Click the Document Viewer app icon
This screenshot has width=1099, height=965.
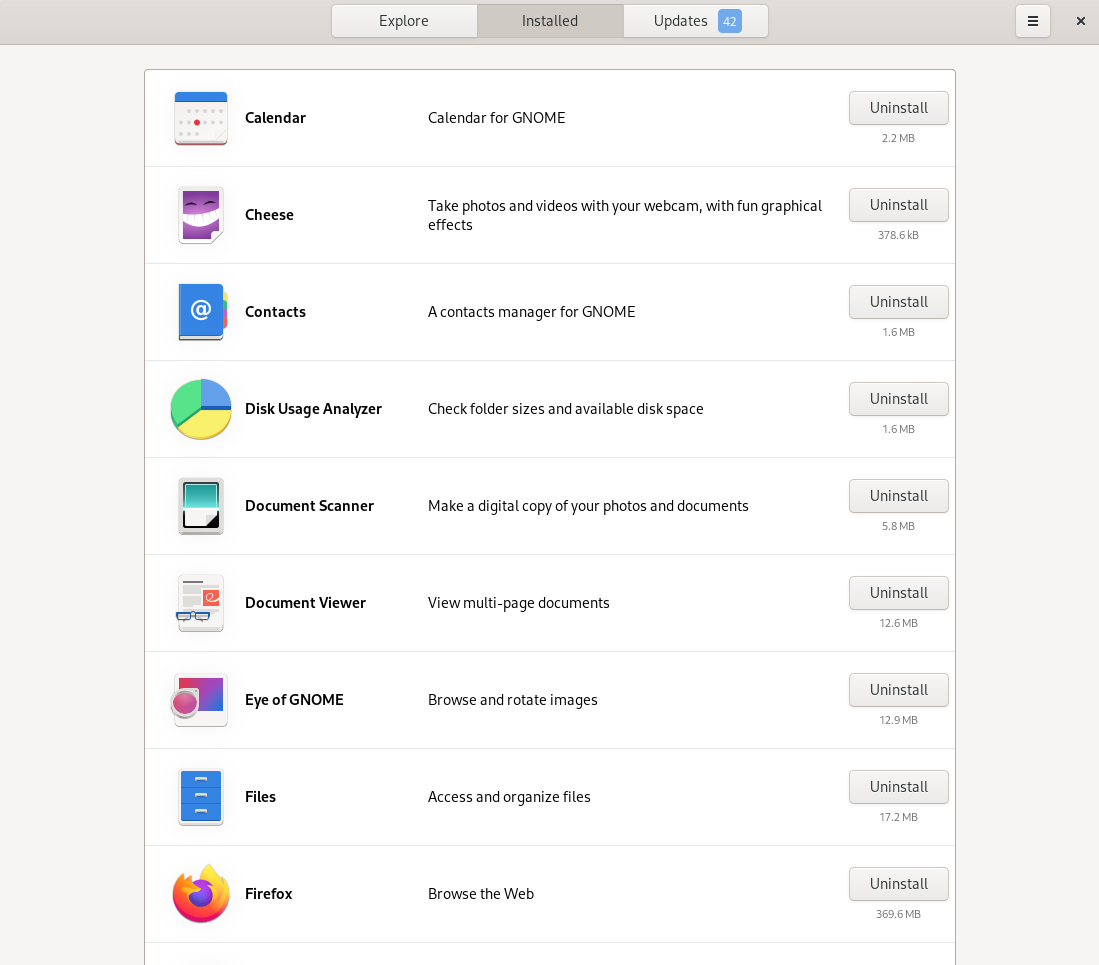click(x=200, y=603)
